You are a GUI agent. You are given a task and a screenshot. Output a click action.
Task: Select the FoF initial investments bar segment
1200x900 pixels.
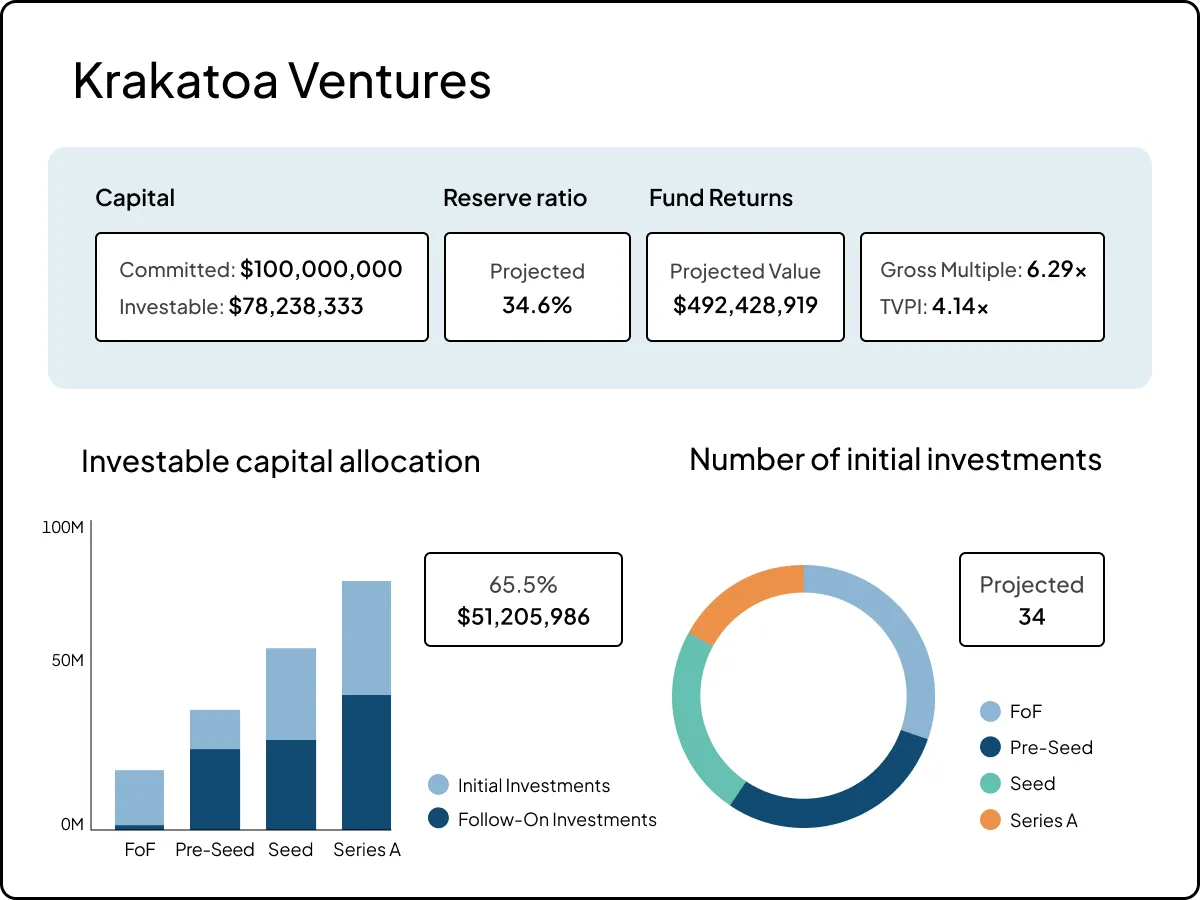pyautogui.click(x=140, y=797)
